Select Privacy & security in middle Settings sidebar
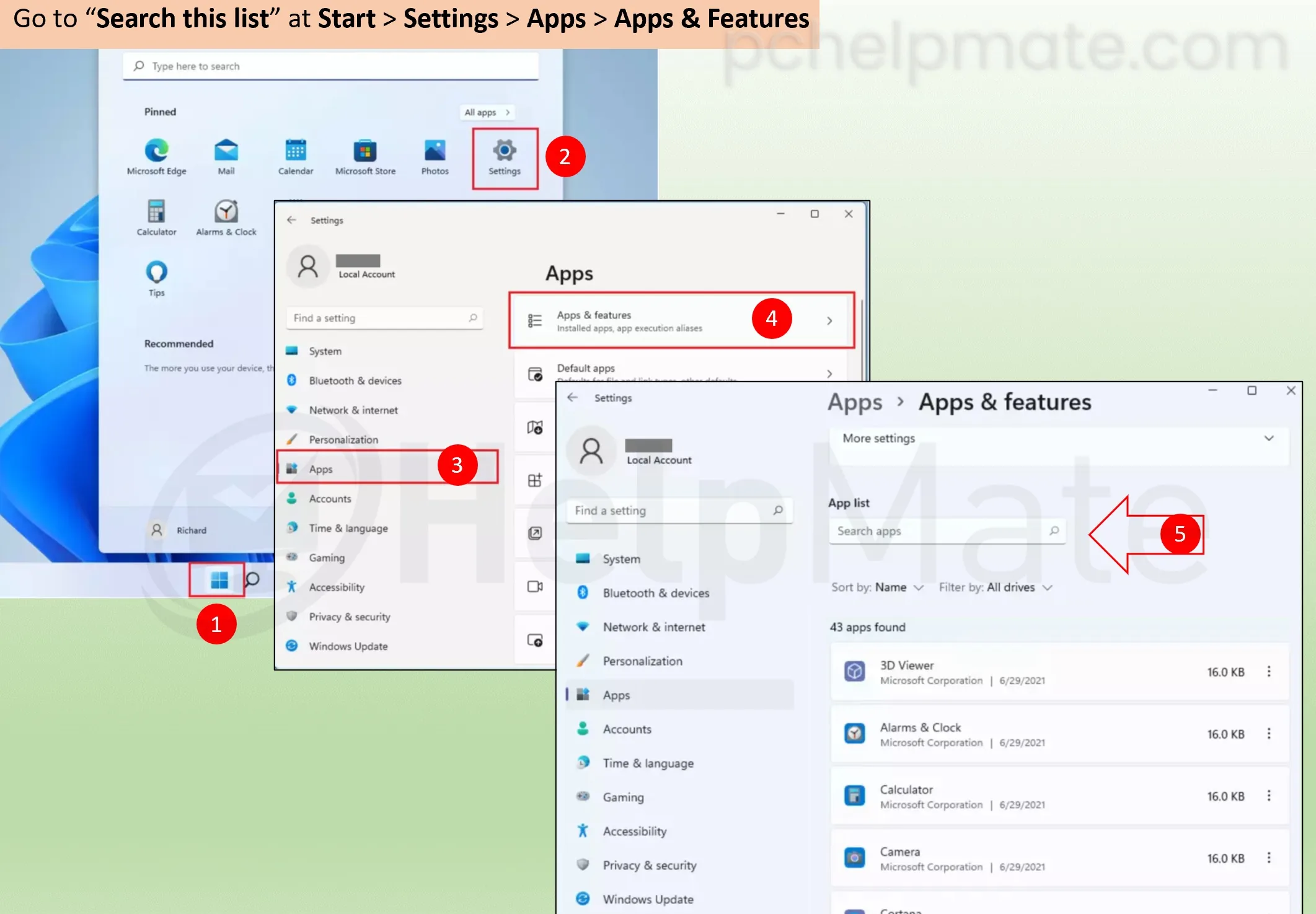 387,617
